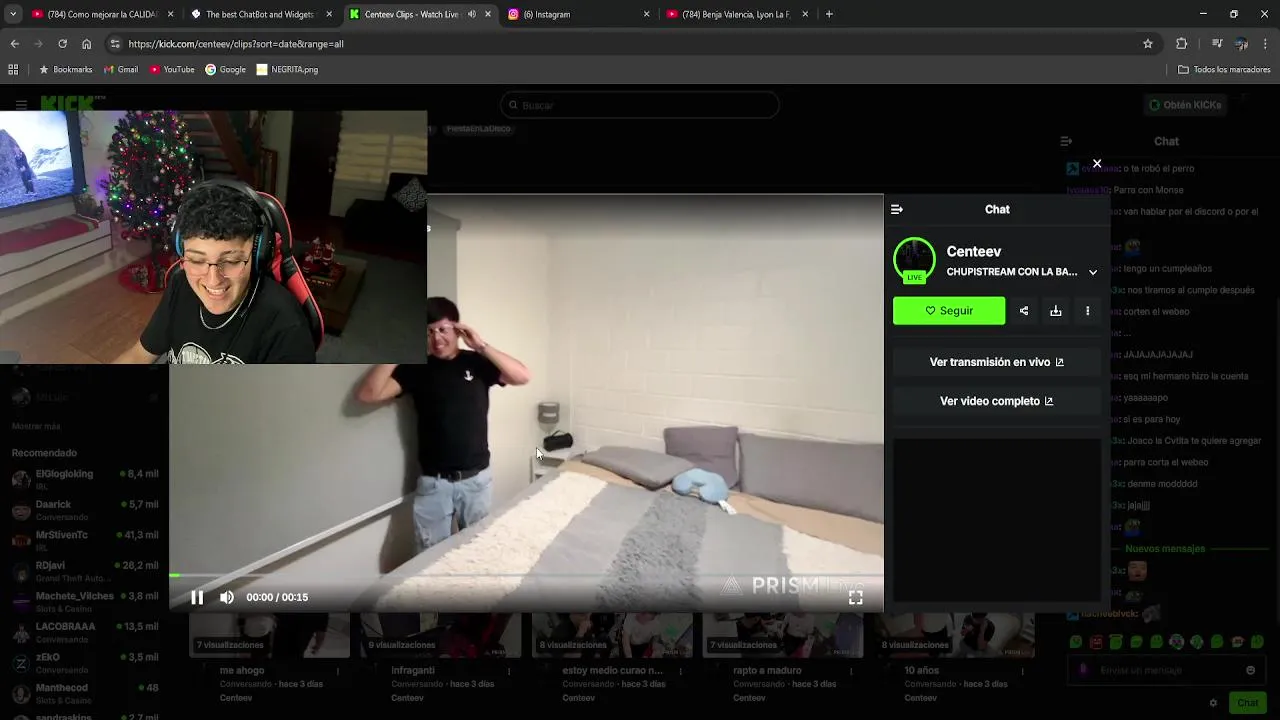The height and width of the screenshot is (720, 1280).
Task: Open media controls in toolbar
Action: coord(1217,44)
